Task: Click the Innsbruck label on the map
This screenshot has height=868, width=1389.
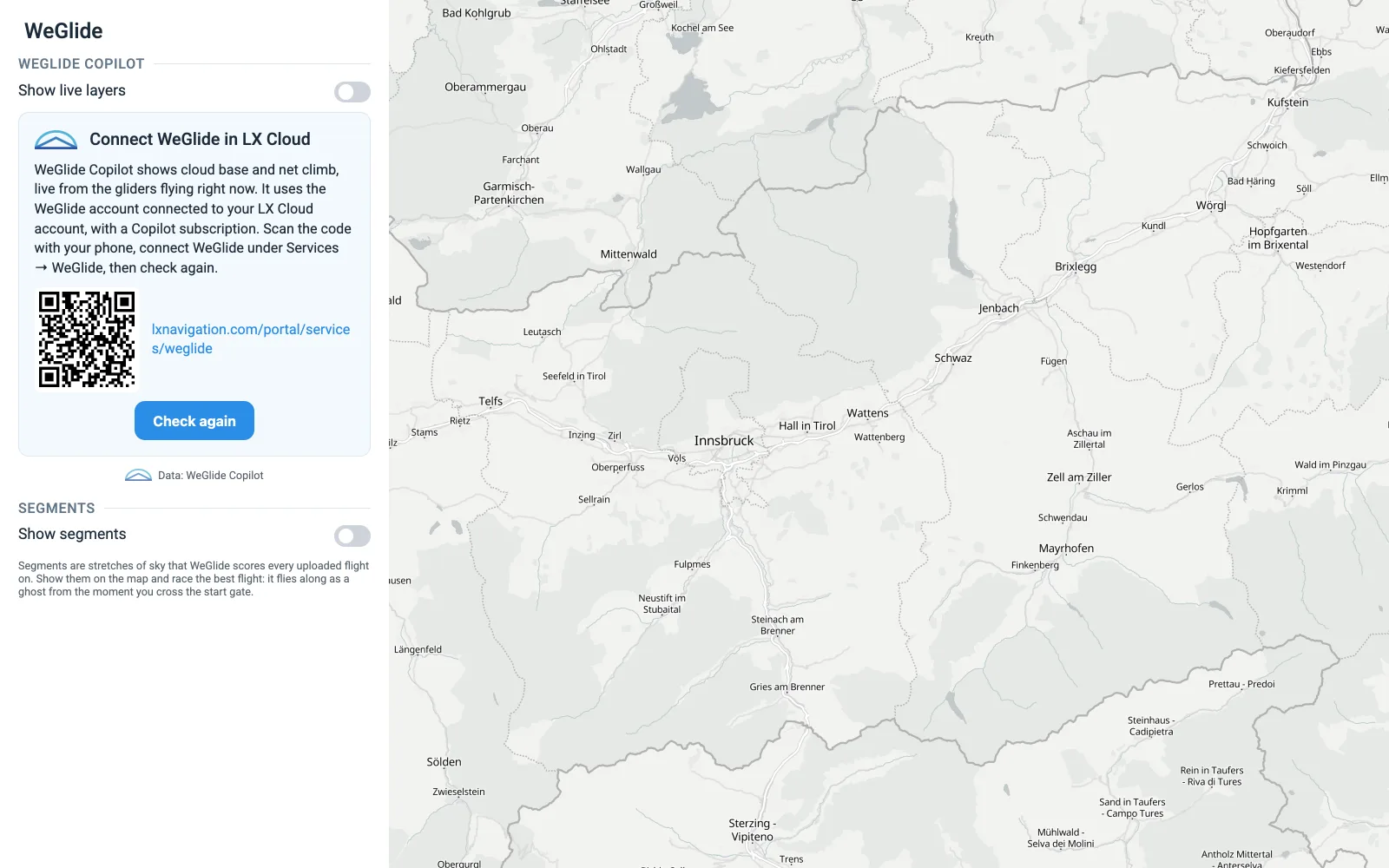Action: pyautogui.click(x=724, y=441)
